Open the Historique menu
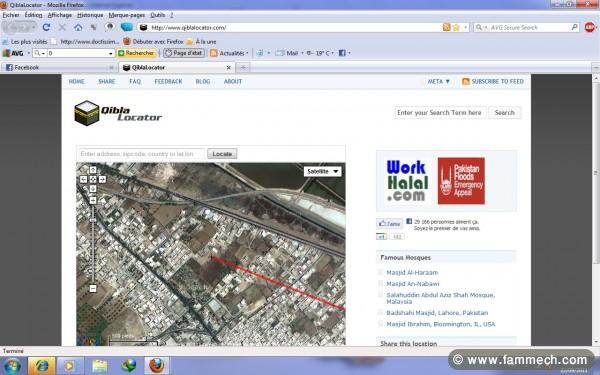The image size is (600, 375). [x=90, y=15]
